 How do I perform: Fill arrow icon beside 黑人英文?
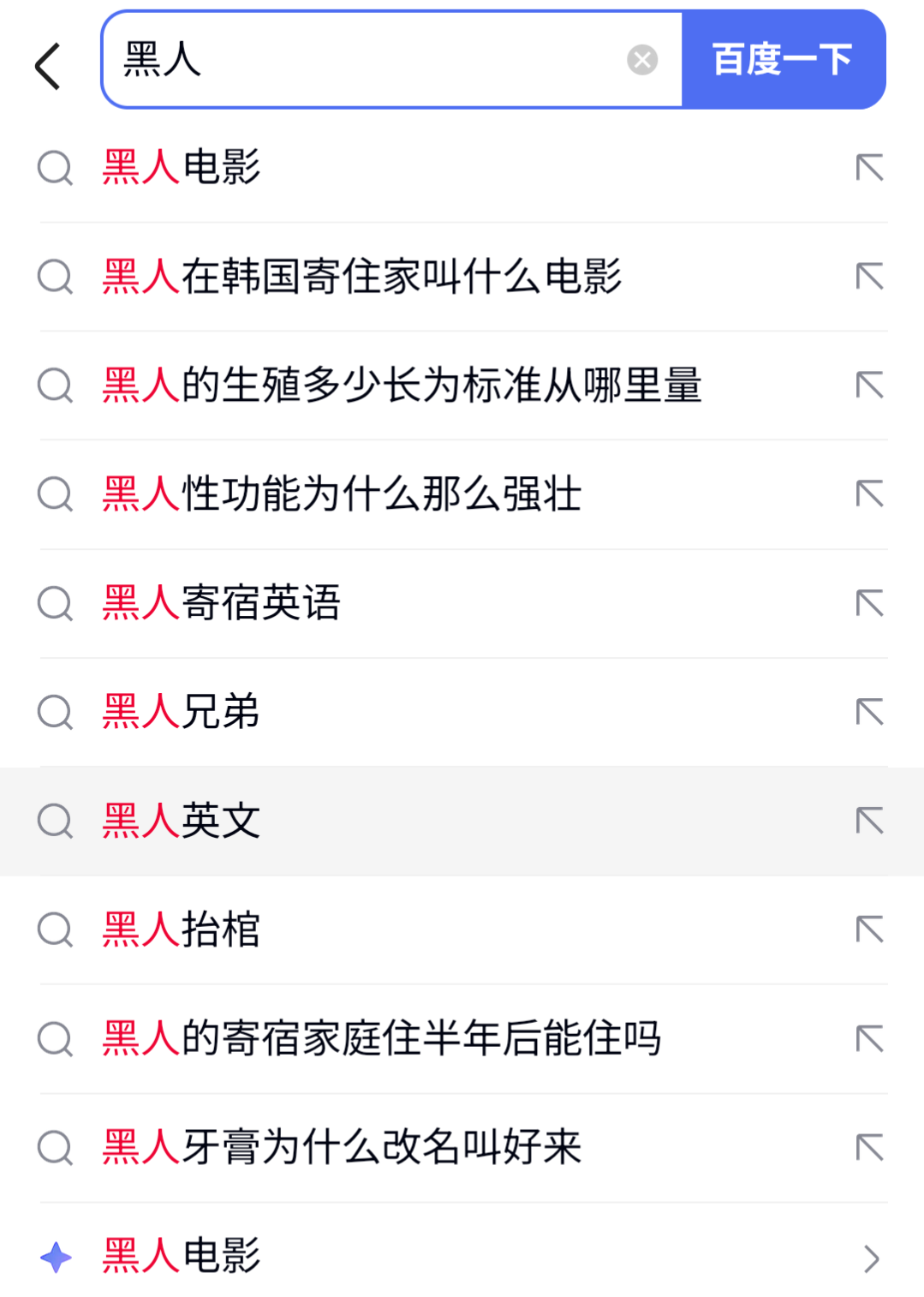pos(869,821)
